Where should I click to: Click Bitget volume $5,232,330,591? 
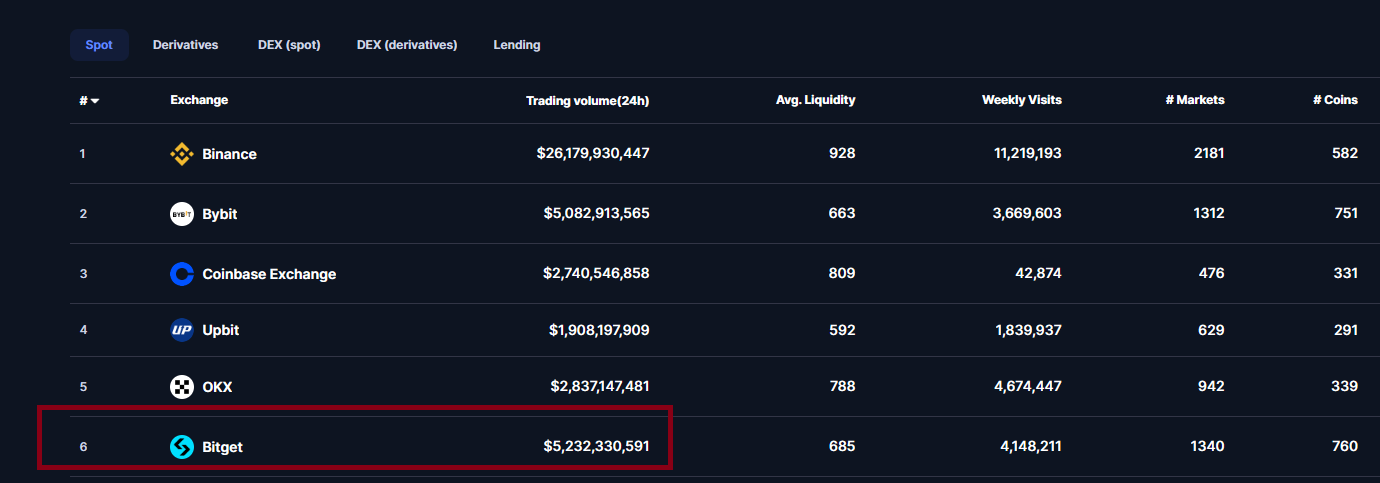pyautogui.click(x=597, y=447)
